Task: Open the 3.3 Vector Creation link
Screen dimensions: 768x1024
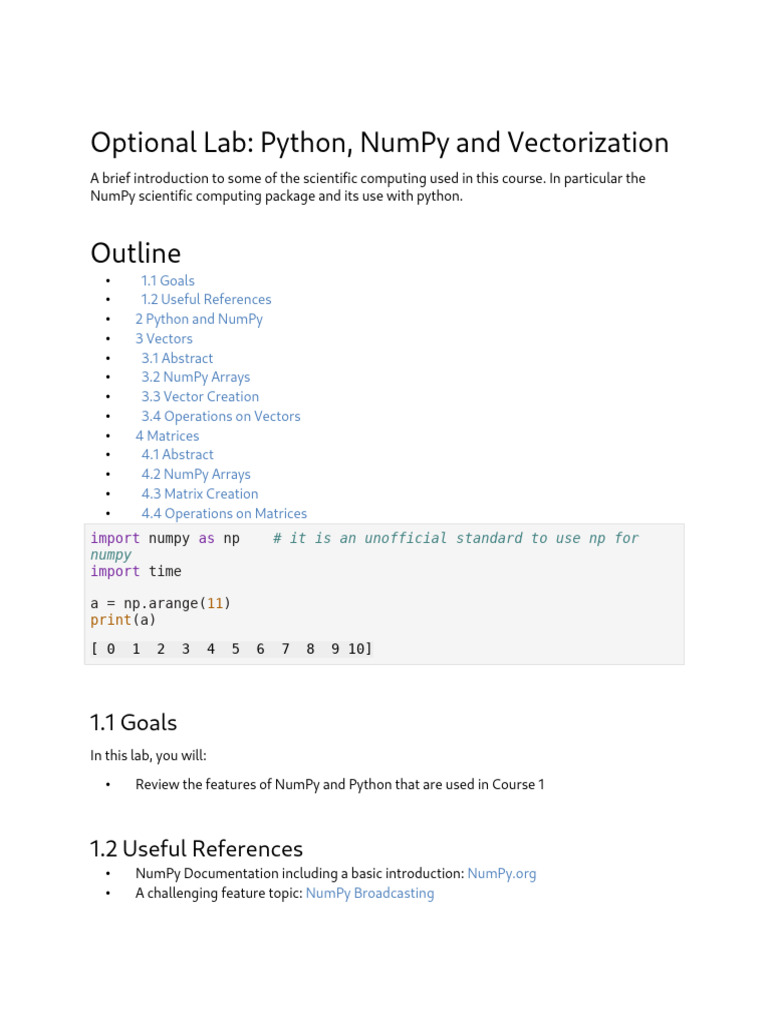Action: [x=200, y=397]
